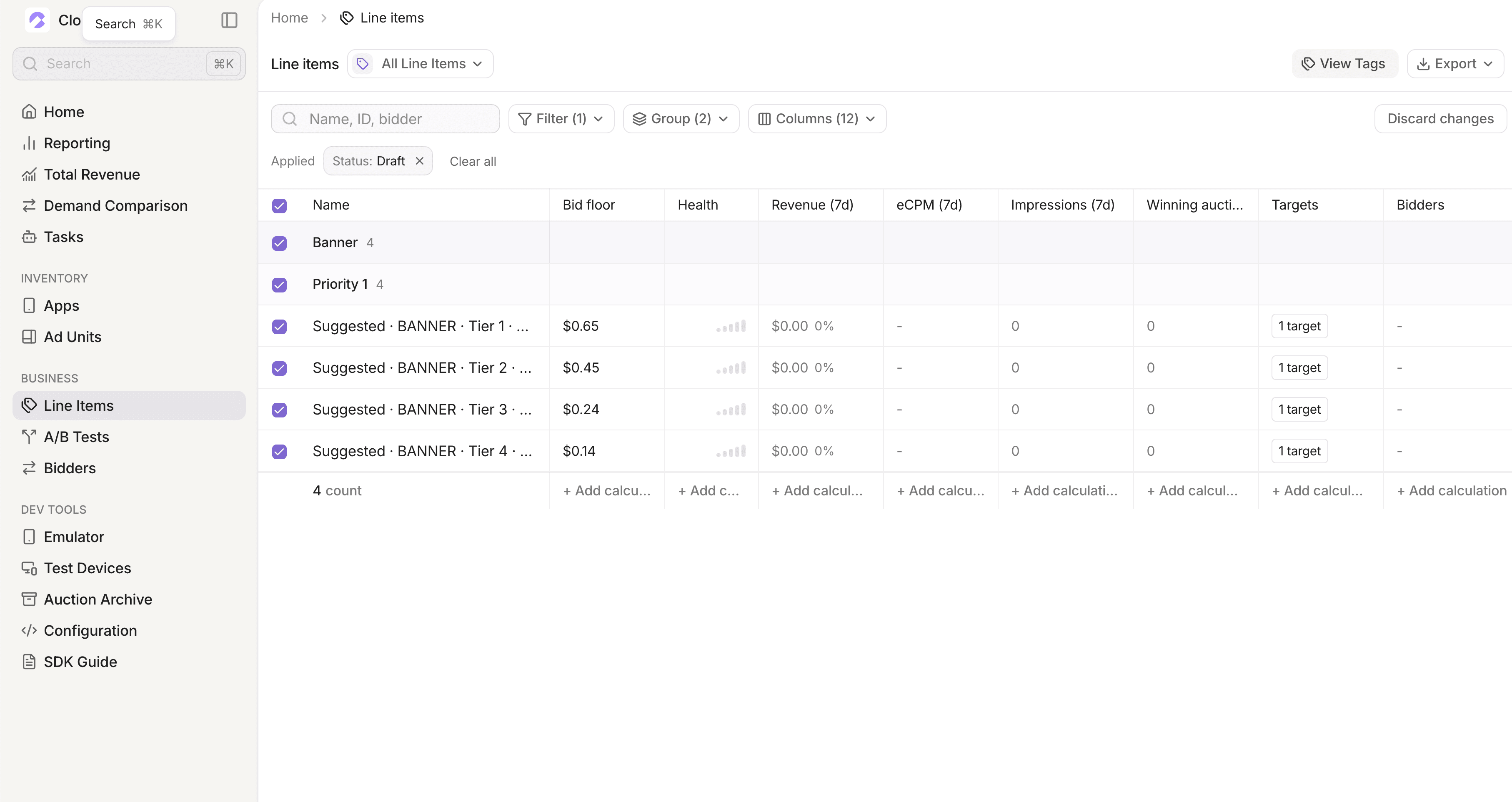Click Discard changes button

pos(1440,118)
